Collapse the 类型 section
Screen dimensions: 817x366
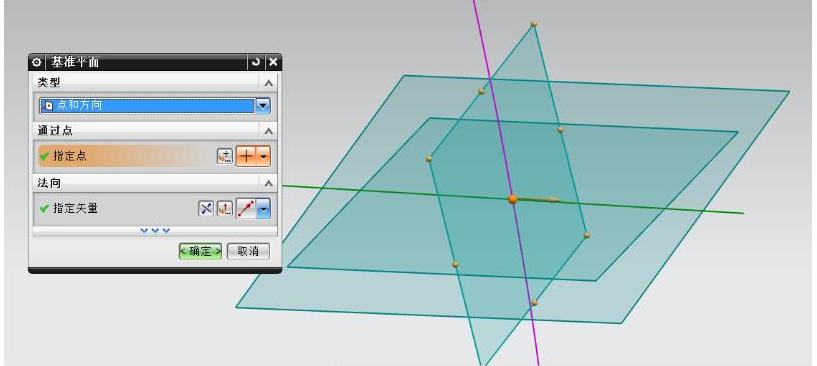pos(268,83)
